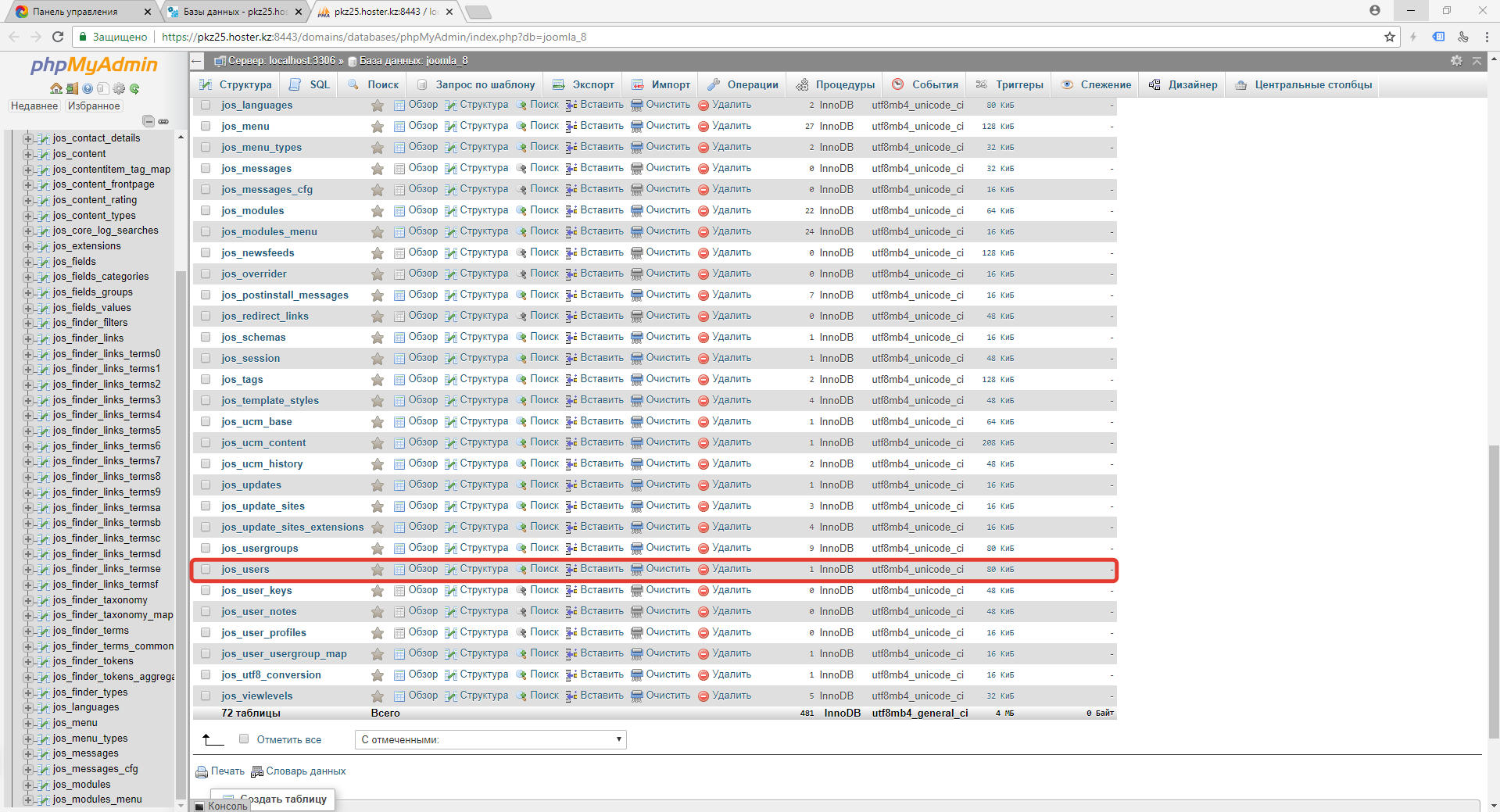The image size is (1500, 812).
Task: Expand jos_finder_taxonomy tree node
Action: click(x=28, y=600)
